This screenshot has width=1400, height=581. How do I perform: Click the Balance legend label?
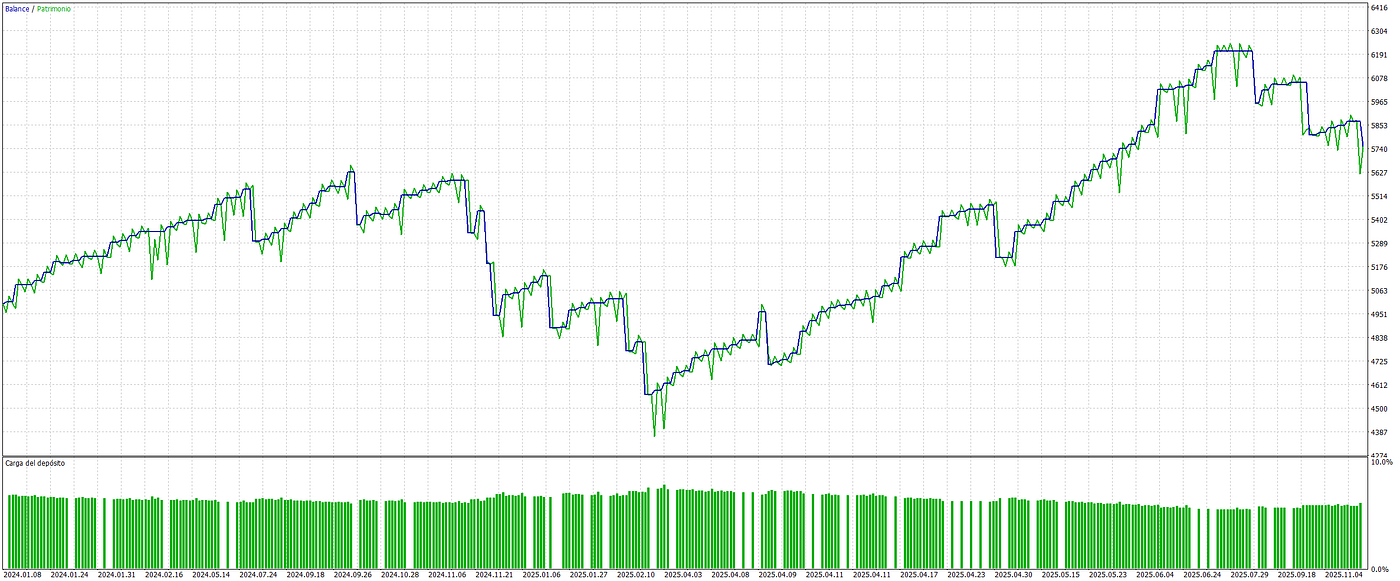pyautogui.click(x=17, y=8)
